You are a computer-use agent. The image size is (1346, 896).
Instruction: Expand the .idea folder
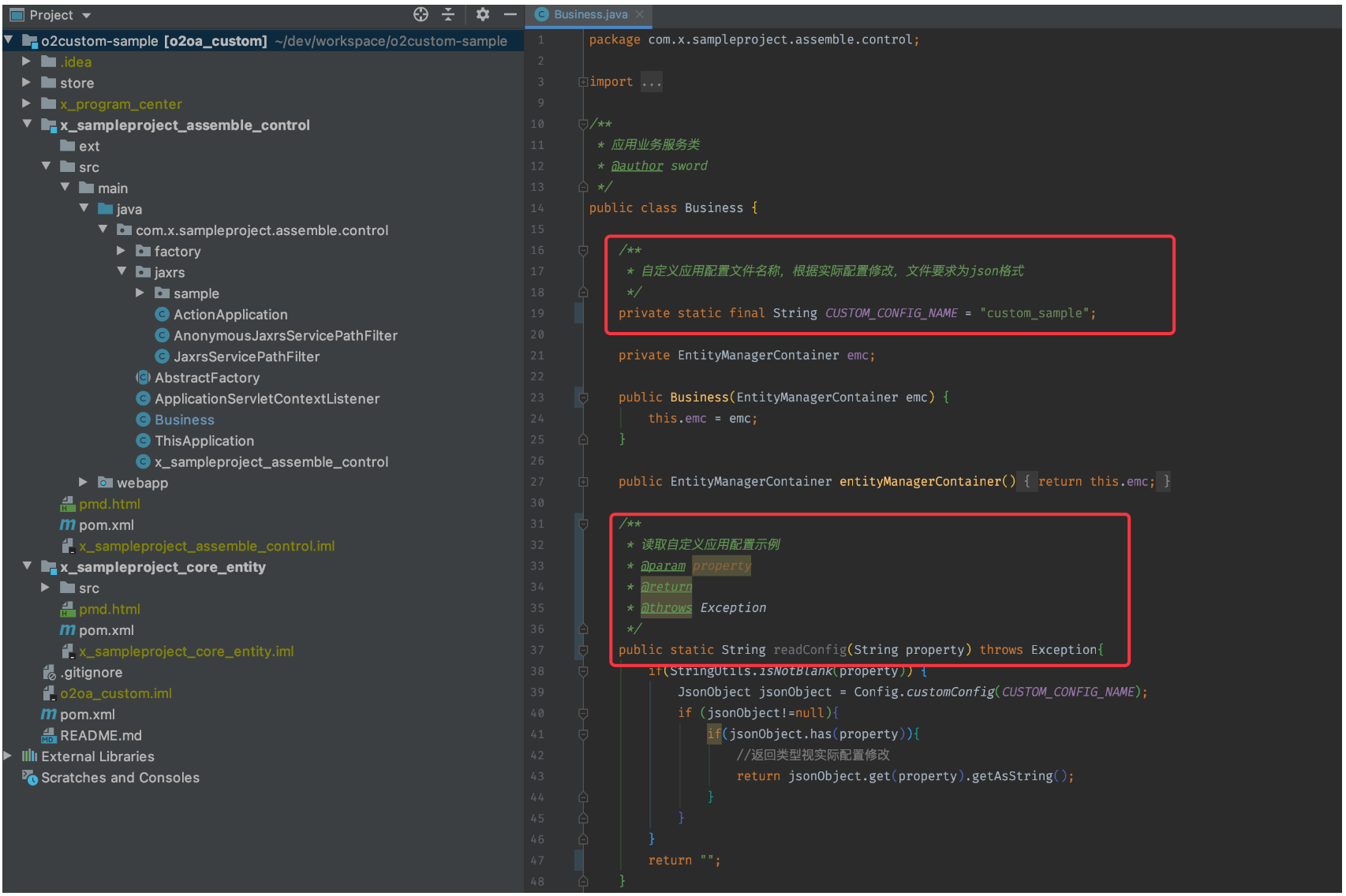click(26, 62)
